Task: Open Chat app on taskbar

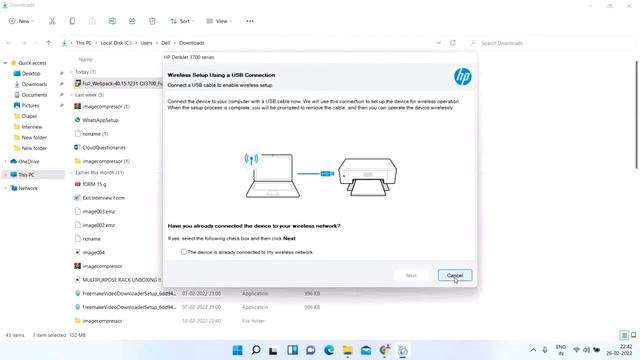Action: 311,350
